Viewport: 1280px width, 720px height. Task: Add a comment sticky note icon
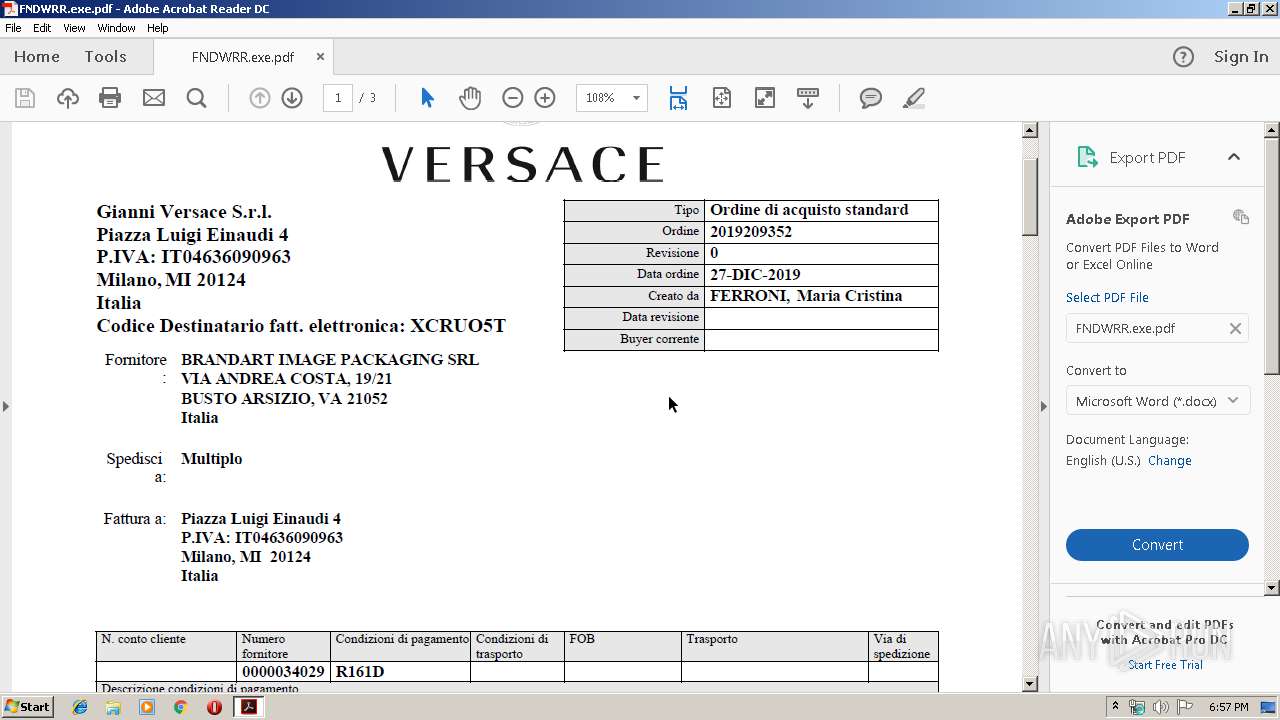(871, 98)
